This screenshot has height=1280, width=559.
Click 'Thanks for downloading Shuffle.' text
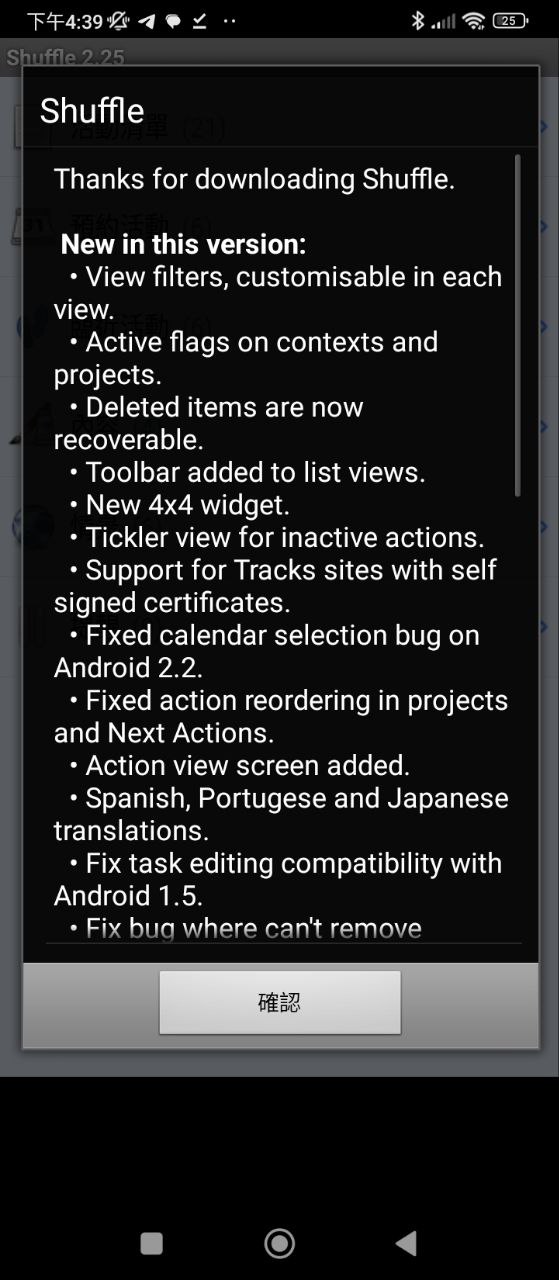[255, 179]
